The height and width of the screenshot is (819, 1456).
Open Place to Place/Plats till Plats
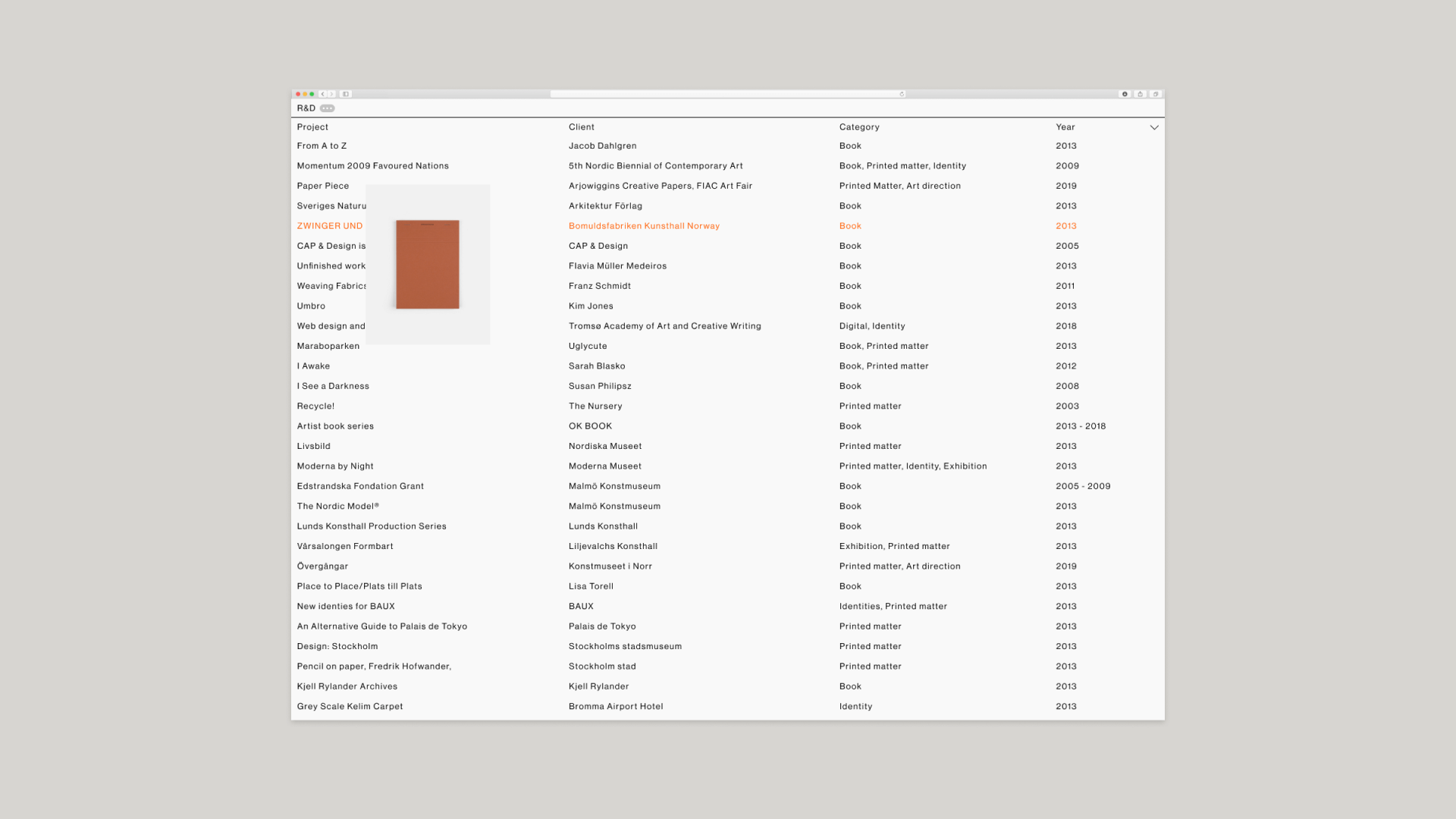[x=359, y=586]
